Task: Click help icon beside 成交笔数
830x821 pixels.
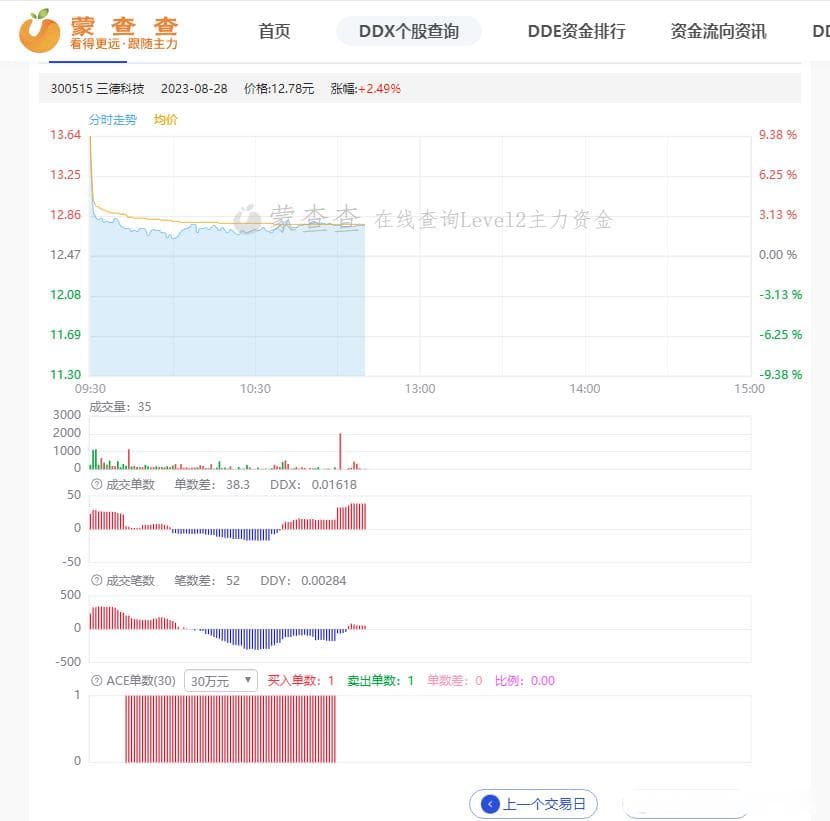Action: (96, 580)
